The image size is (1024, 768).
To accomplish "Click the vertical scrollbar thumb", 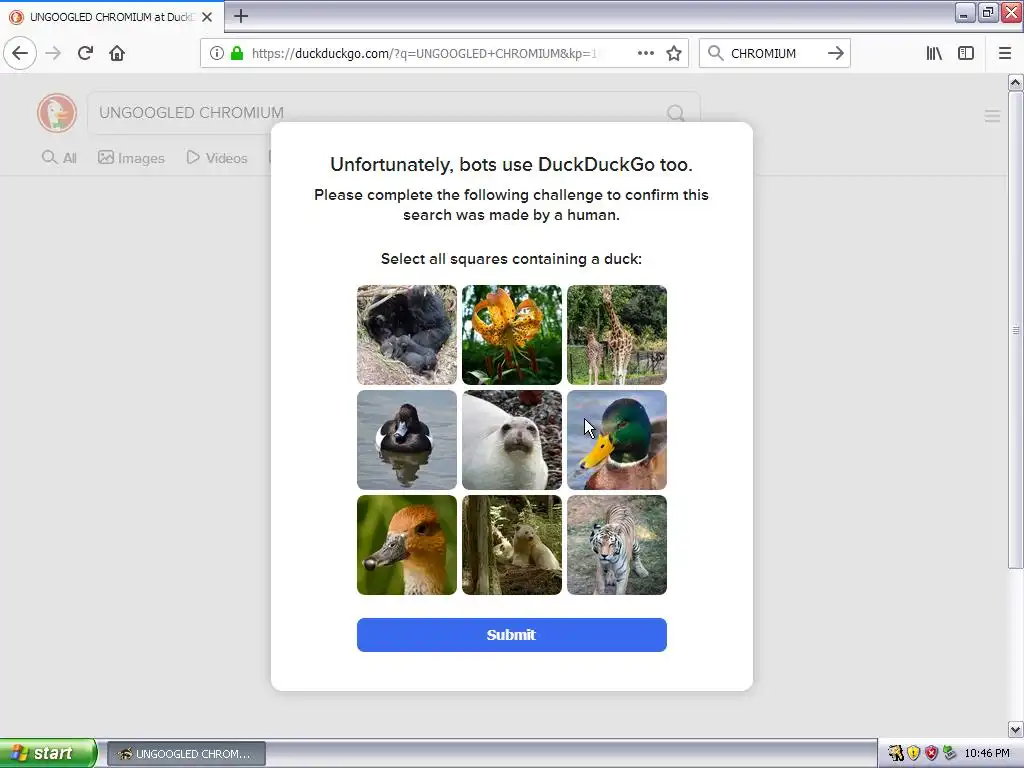I will click(1015, 330).
